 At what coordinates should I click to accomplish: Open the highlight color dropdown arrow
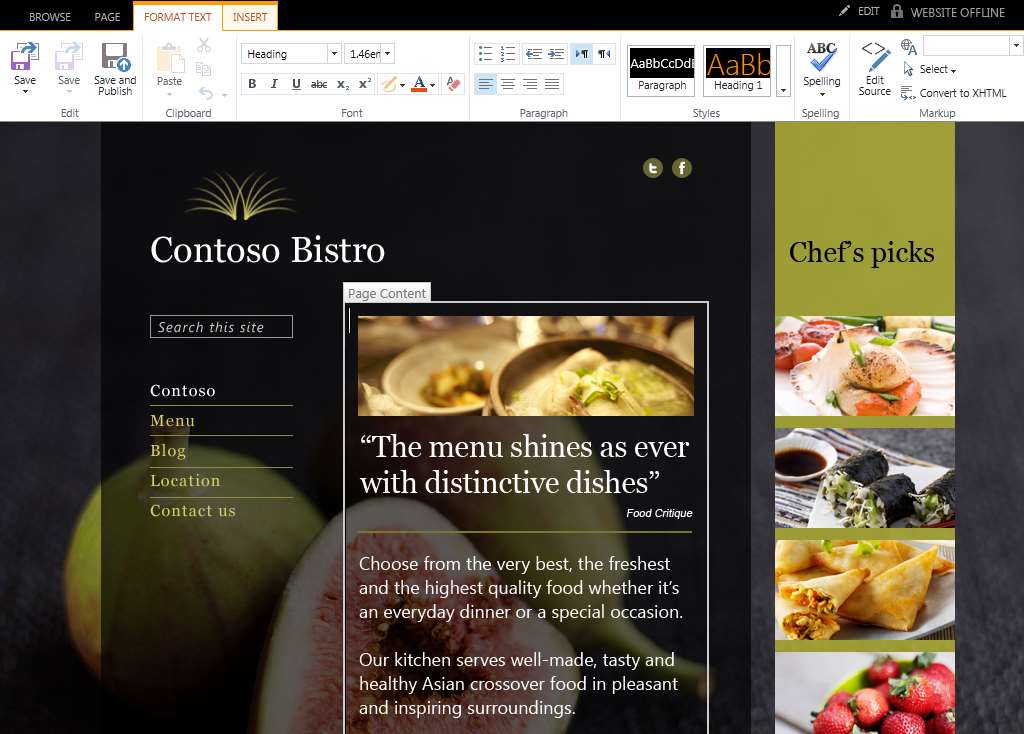point(402,85)
